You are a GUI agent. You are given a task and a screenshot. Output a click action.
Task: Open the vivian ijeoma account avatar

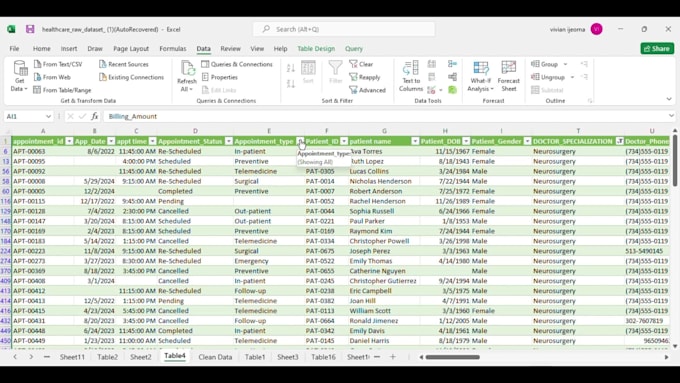point(596,29)
